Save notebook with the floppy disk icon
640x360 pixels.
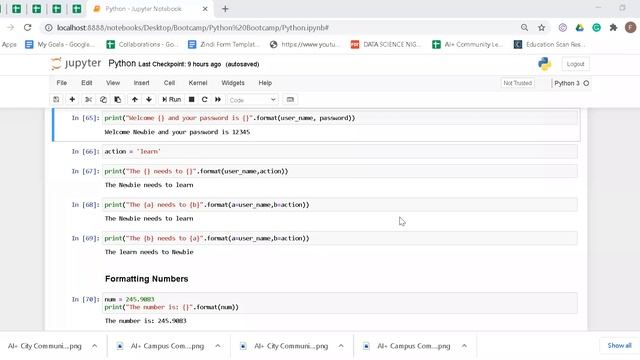coord(56,100)
